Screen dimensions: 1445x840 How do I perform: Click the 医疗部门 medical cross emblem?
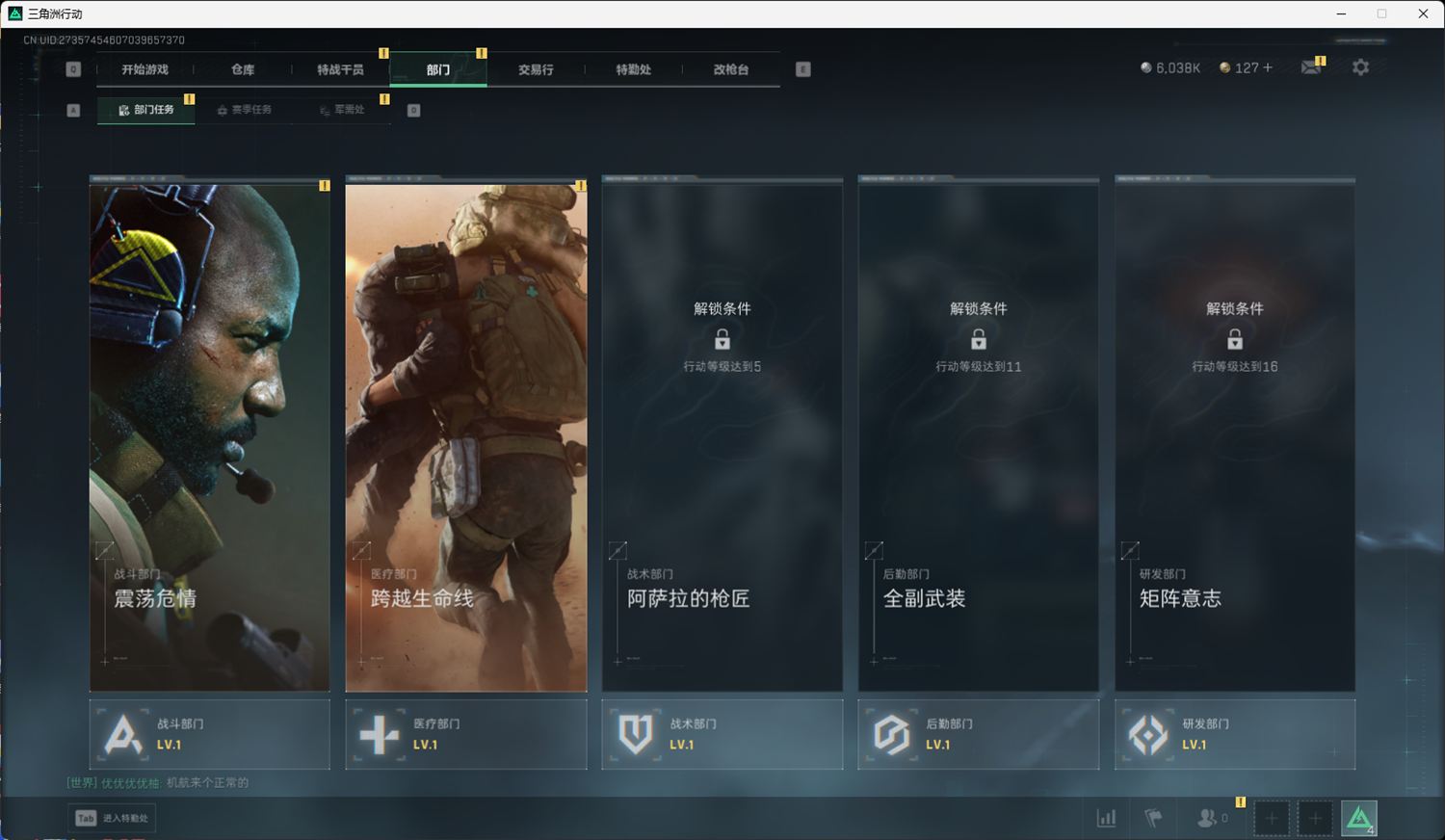coord(379,735)
